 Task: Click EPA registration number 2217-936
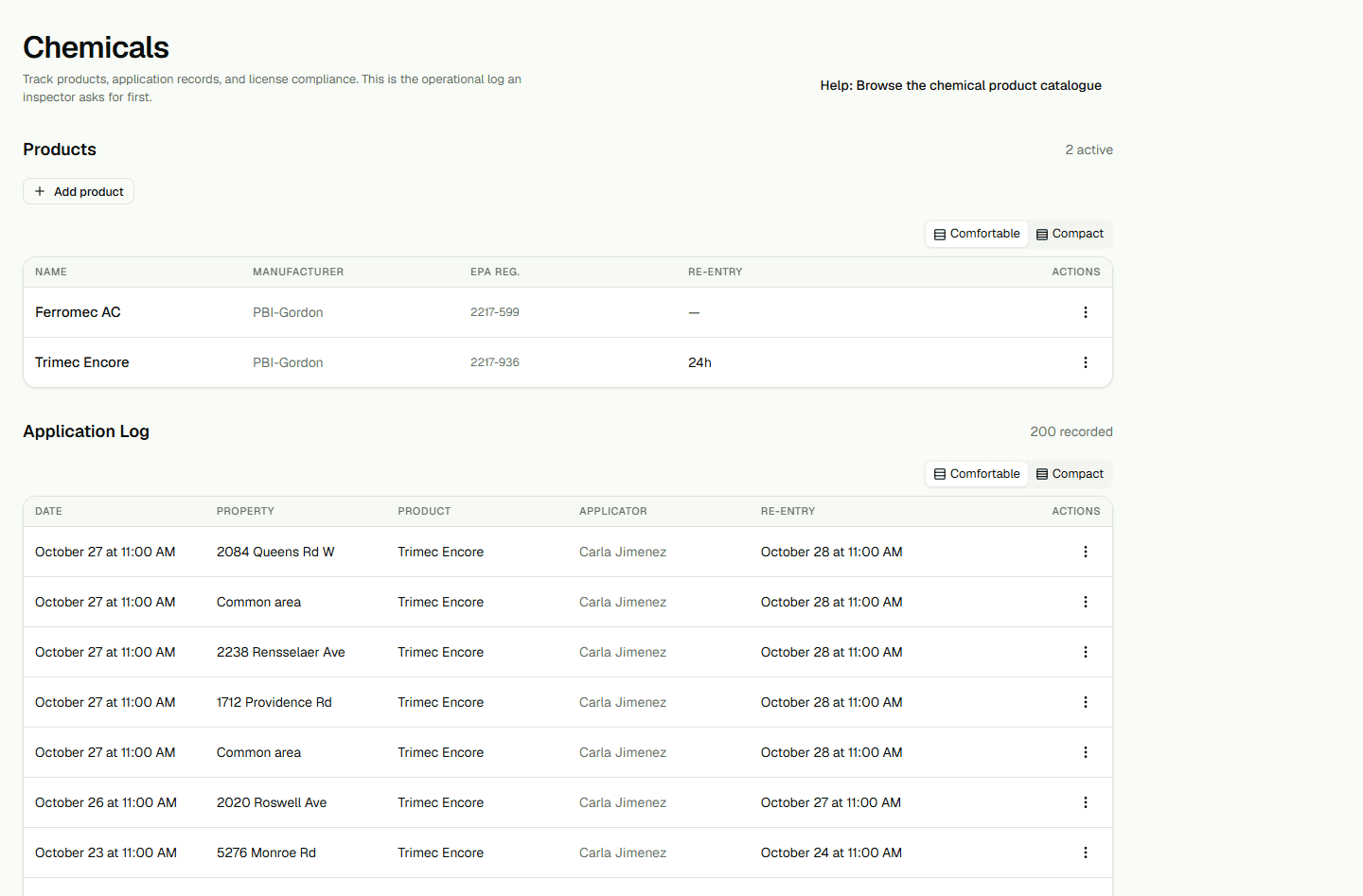(x=495, y=362)
